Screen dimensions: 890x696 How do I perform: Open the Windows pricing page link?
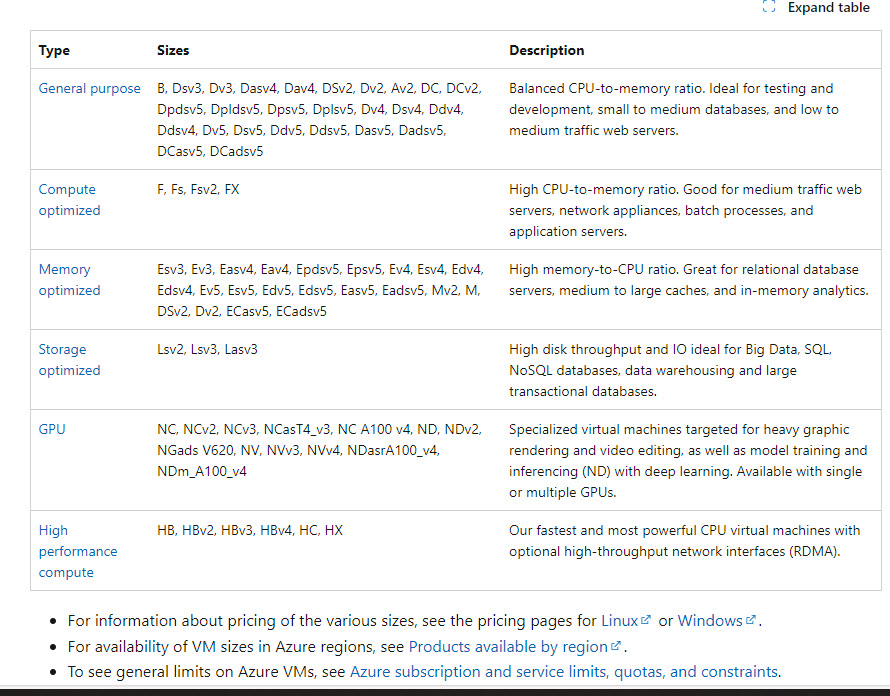pyautogui.click(x=710, y=620)
